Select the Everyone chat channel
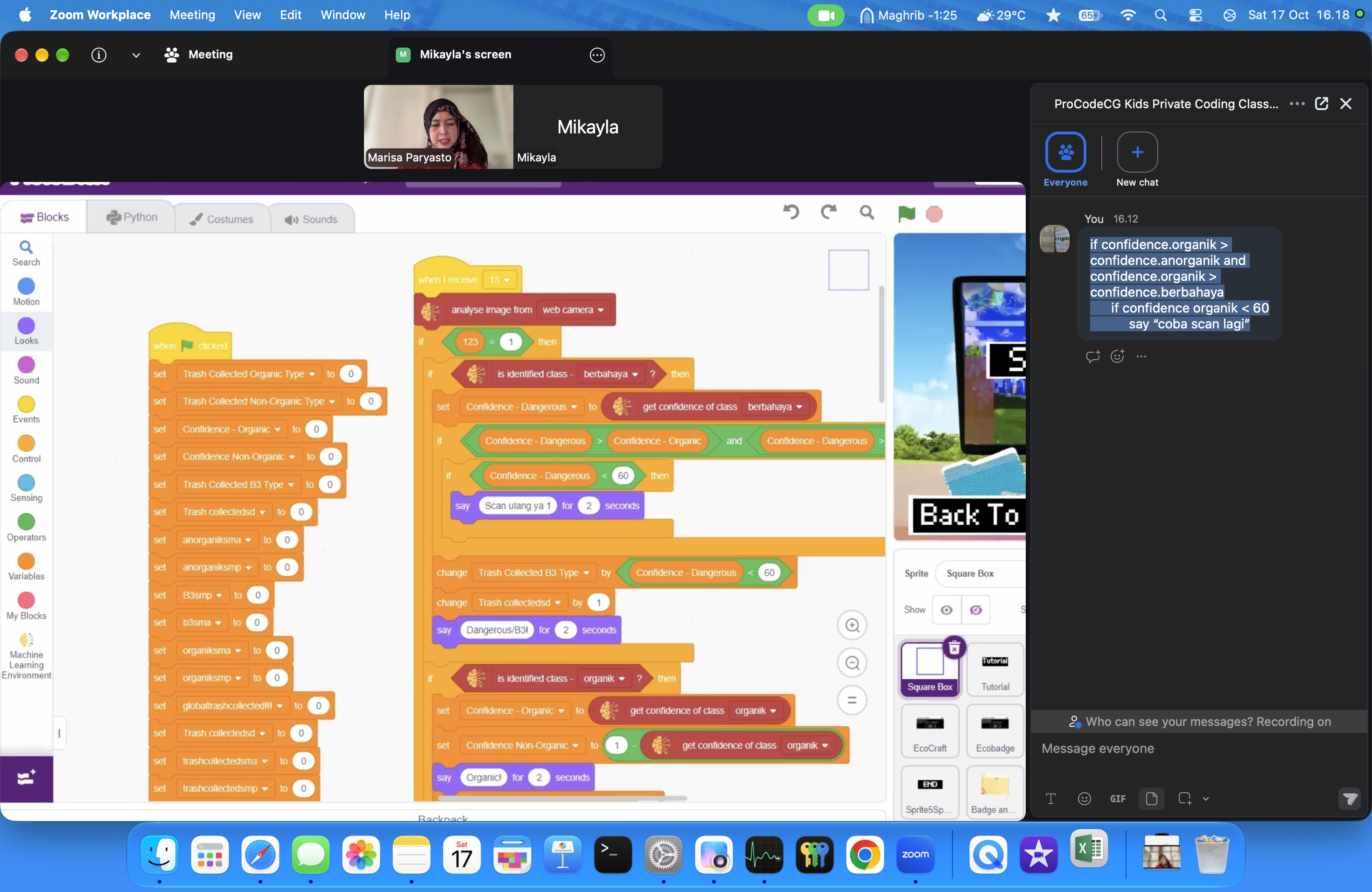 point(1065,160)
